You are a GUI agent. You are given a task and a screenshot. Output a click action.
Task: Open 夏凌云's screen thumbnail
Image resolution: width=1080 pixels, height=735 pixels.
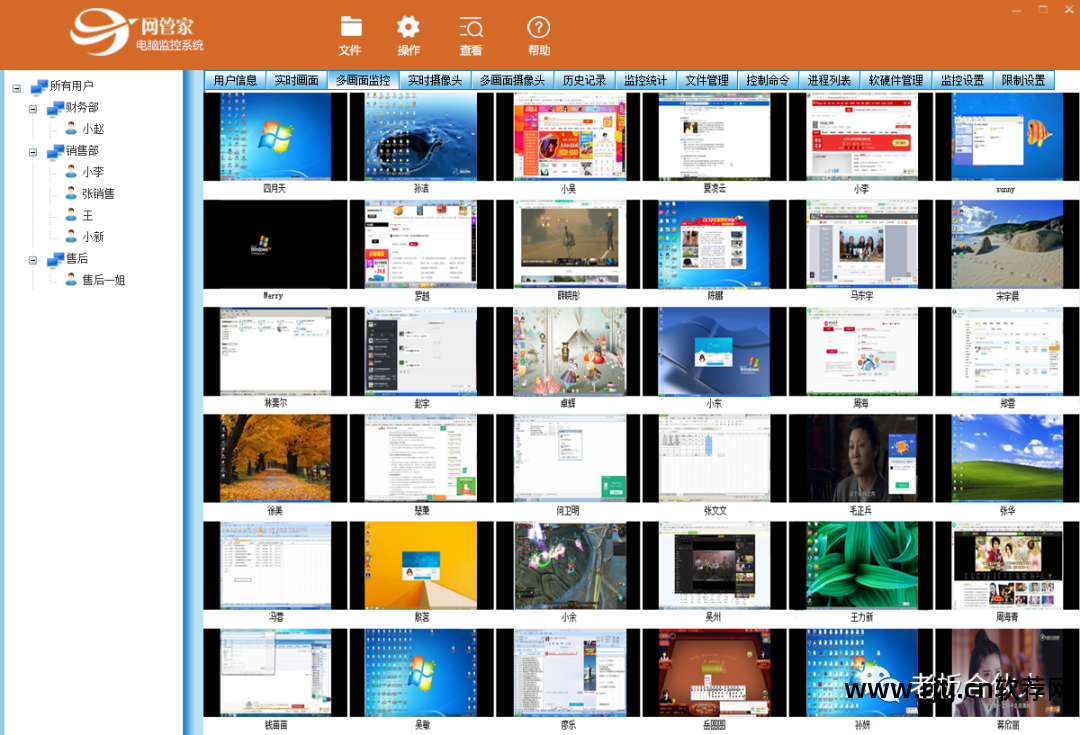(x=714, y=136)
